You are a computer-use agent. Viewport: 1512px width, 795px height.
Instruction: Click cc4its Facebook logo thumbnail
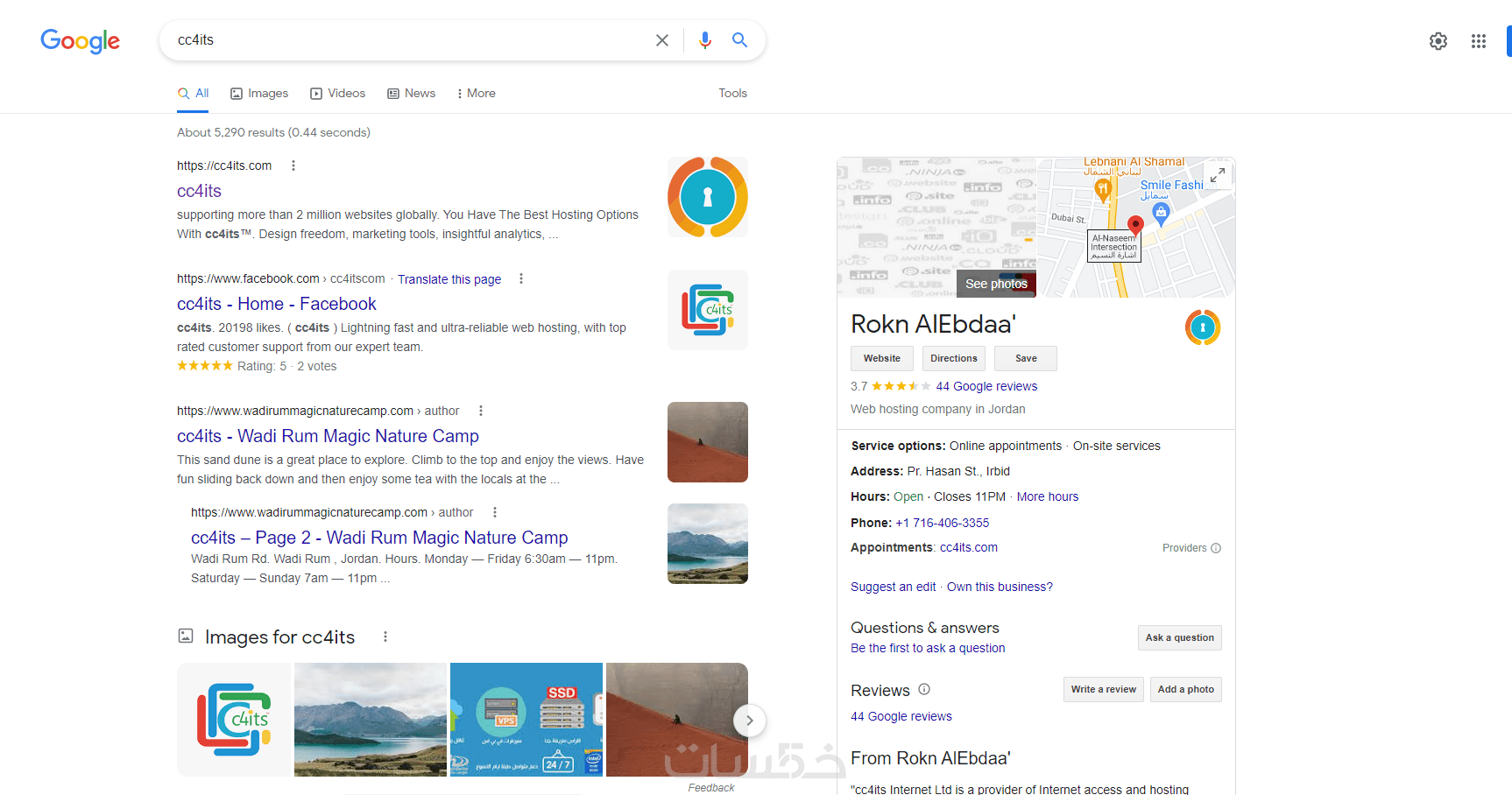[x=708, y=310]
